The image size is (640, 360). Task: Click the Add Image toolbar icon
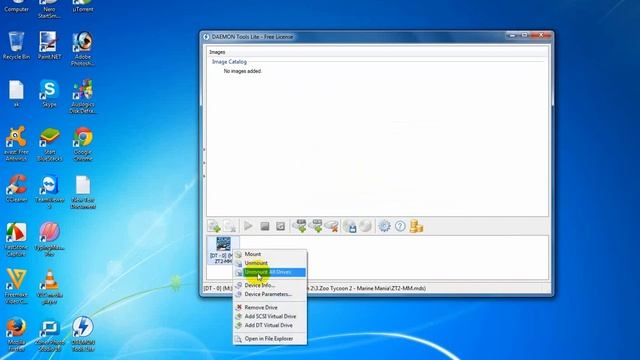tap(214, 226)
